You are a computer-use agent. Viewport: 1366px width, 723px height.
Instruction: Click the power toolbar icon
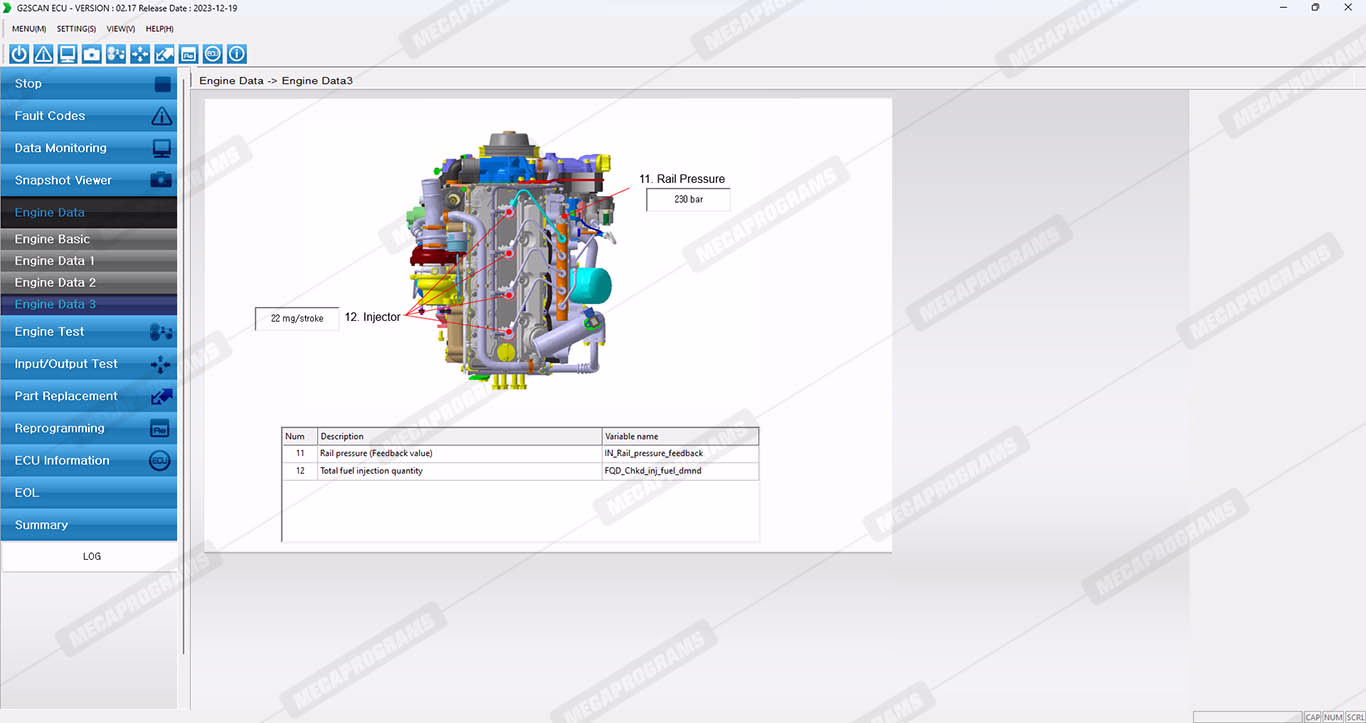[x=19, y=54]
